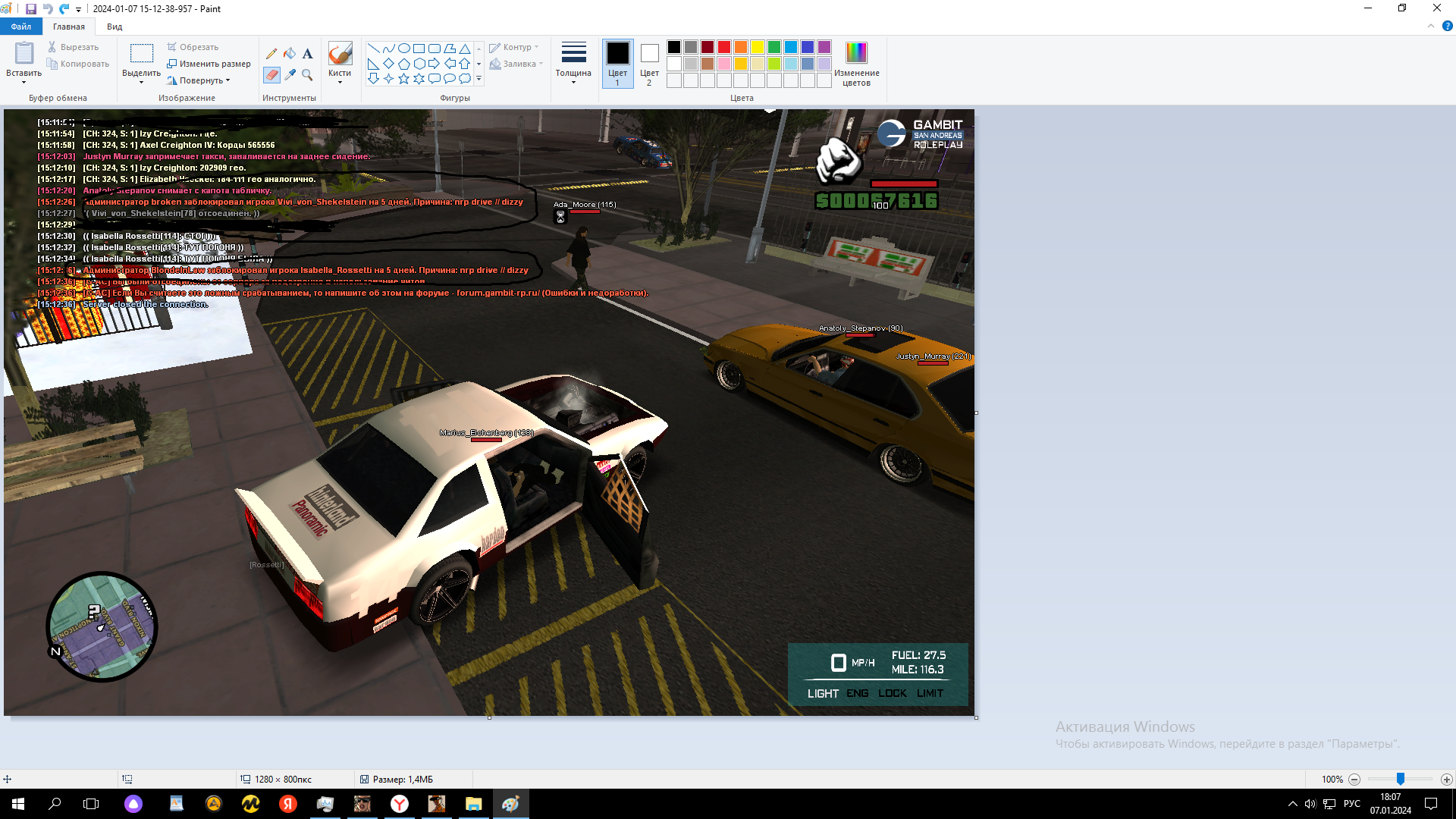Viewport: 1456px width, 819px height.
Task: Choose the five-point star shape
Action: 403,79
